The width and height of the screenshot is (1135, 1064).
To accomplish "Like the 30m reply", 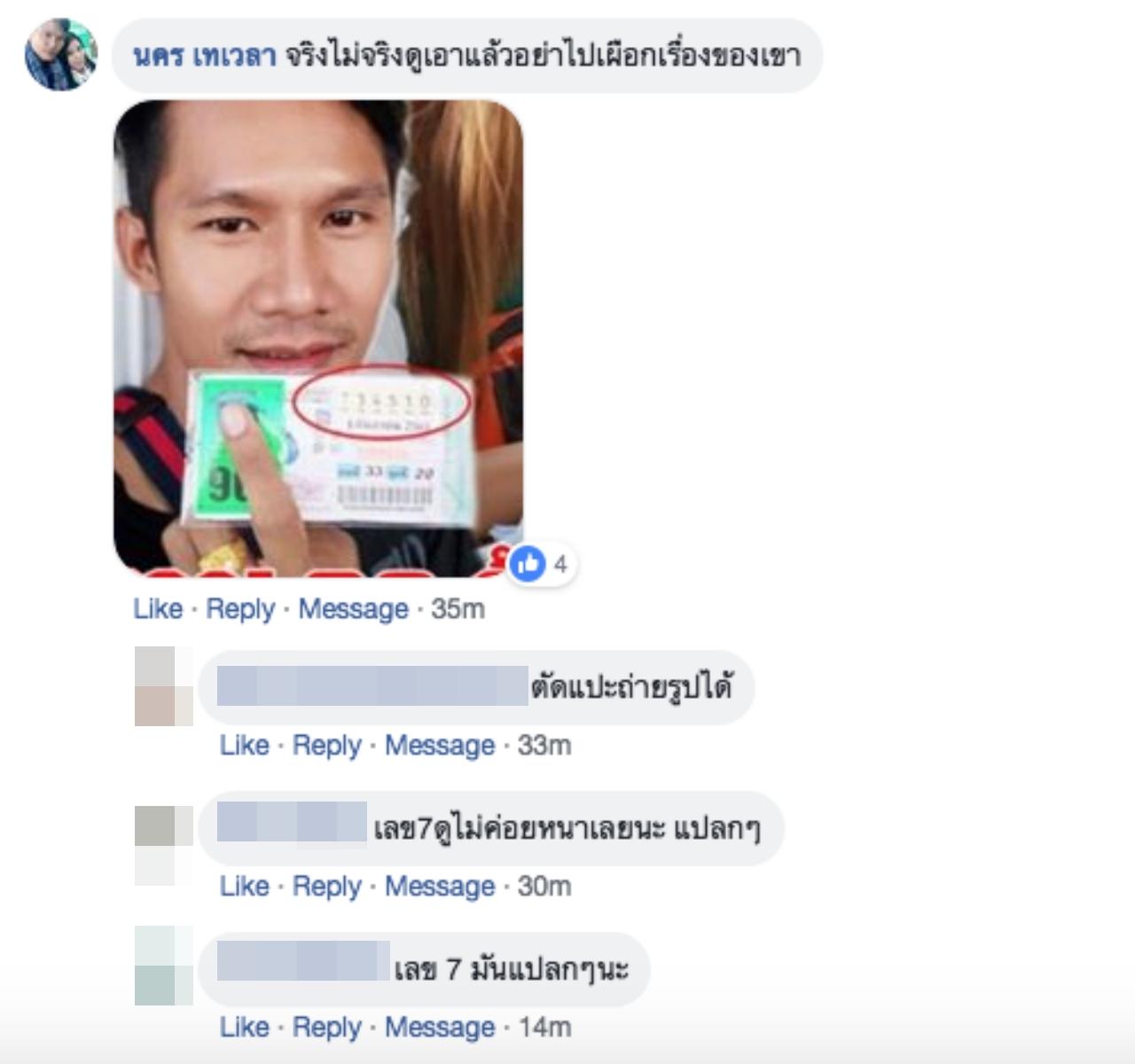I will point(245,887).
